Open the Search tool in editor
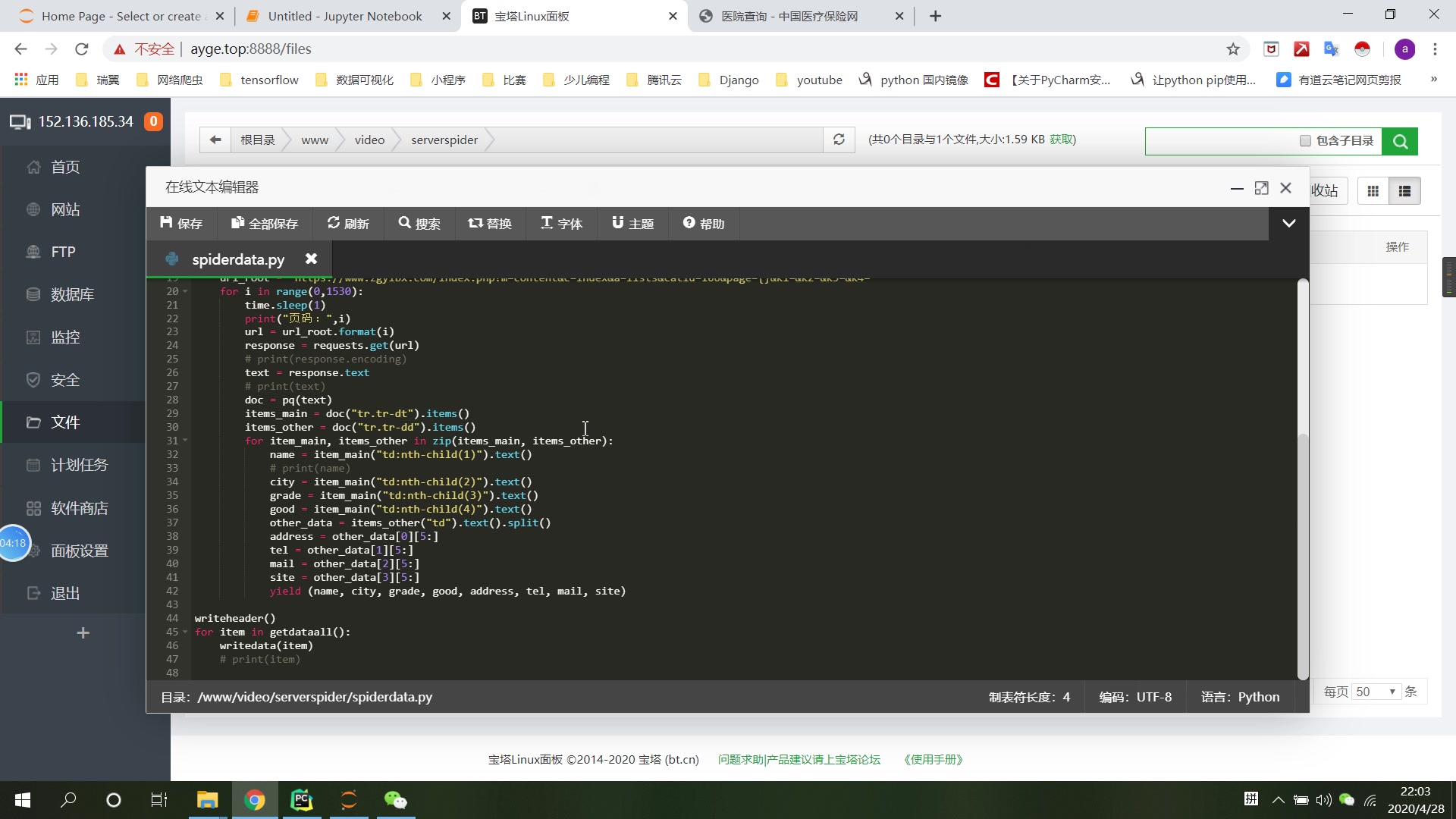 [419, 224]
